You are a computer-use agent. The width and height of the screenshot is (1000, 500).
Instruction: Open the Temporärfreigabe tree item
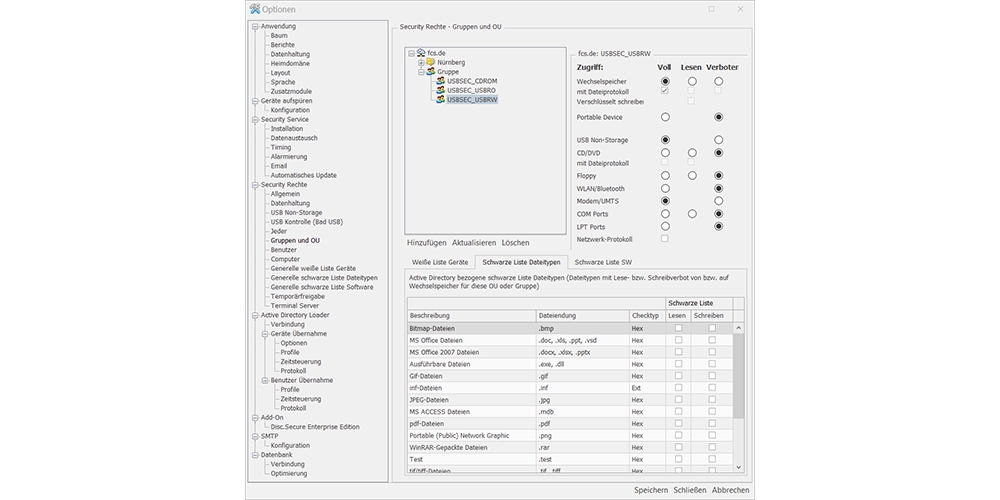click(297, 297)
